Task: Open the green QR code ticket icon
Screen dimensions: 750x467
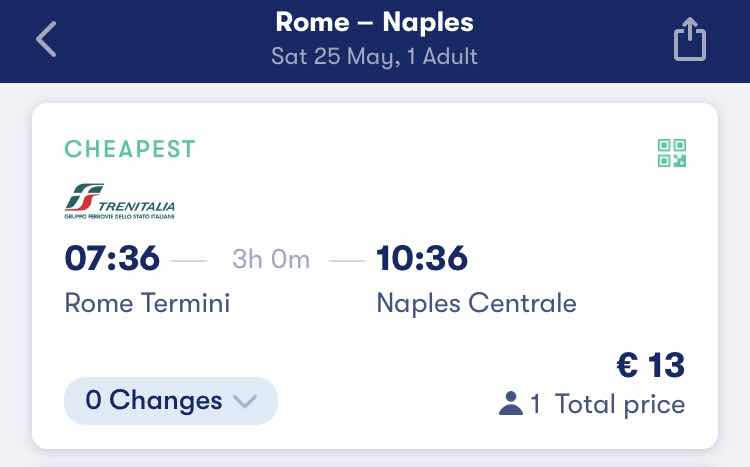Action: click(672, 153)
